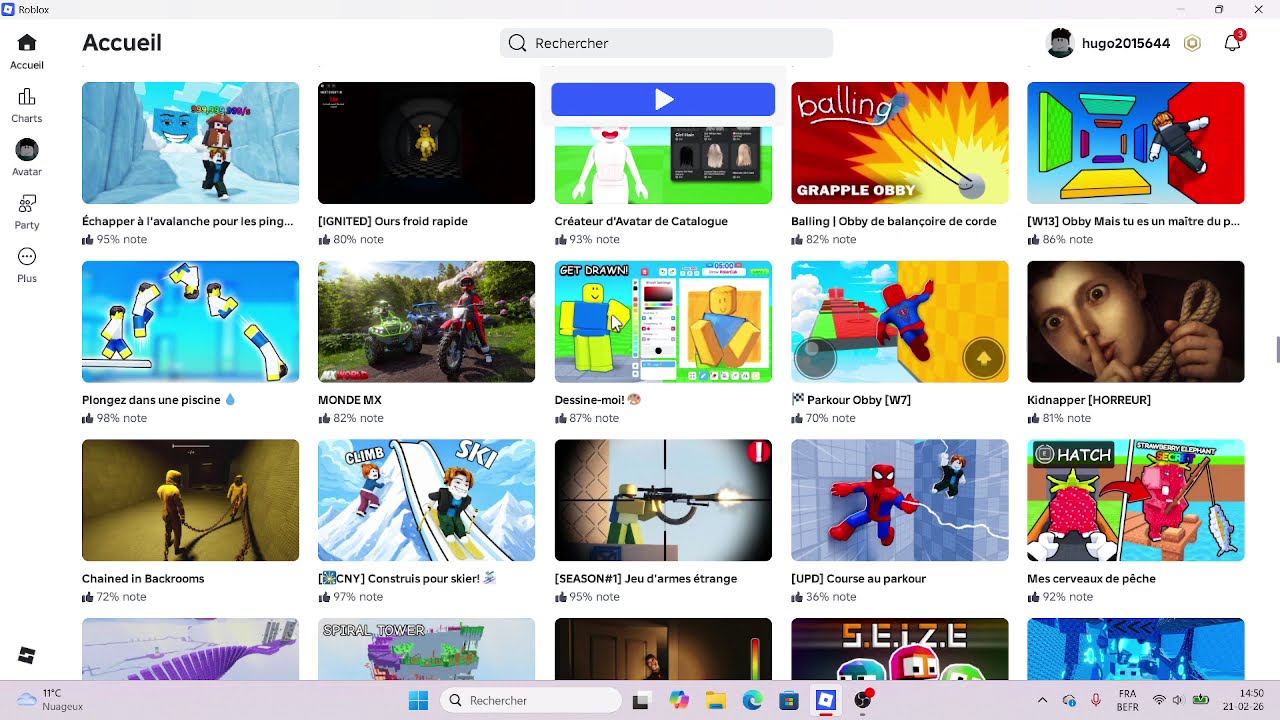Open Task View in the taskbar
The image size is (1280, 720).
coord(642,700)
